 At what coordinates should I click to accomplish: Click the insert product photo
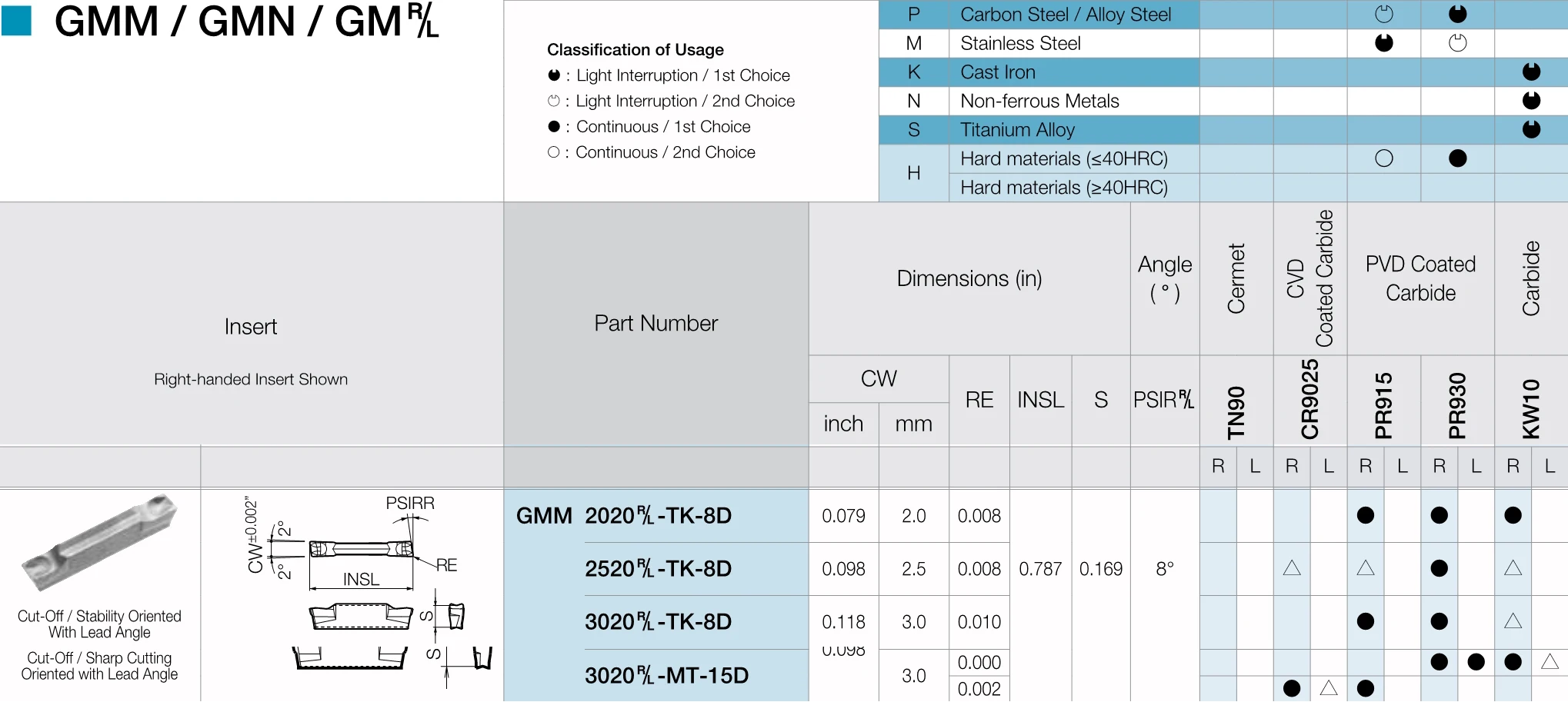[x=100, y=542]
